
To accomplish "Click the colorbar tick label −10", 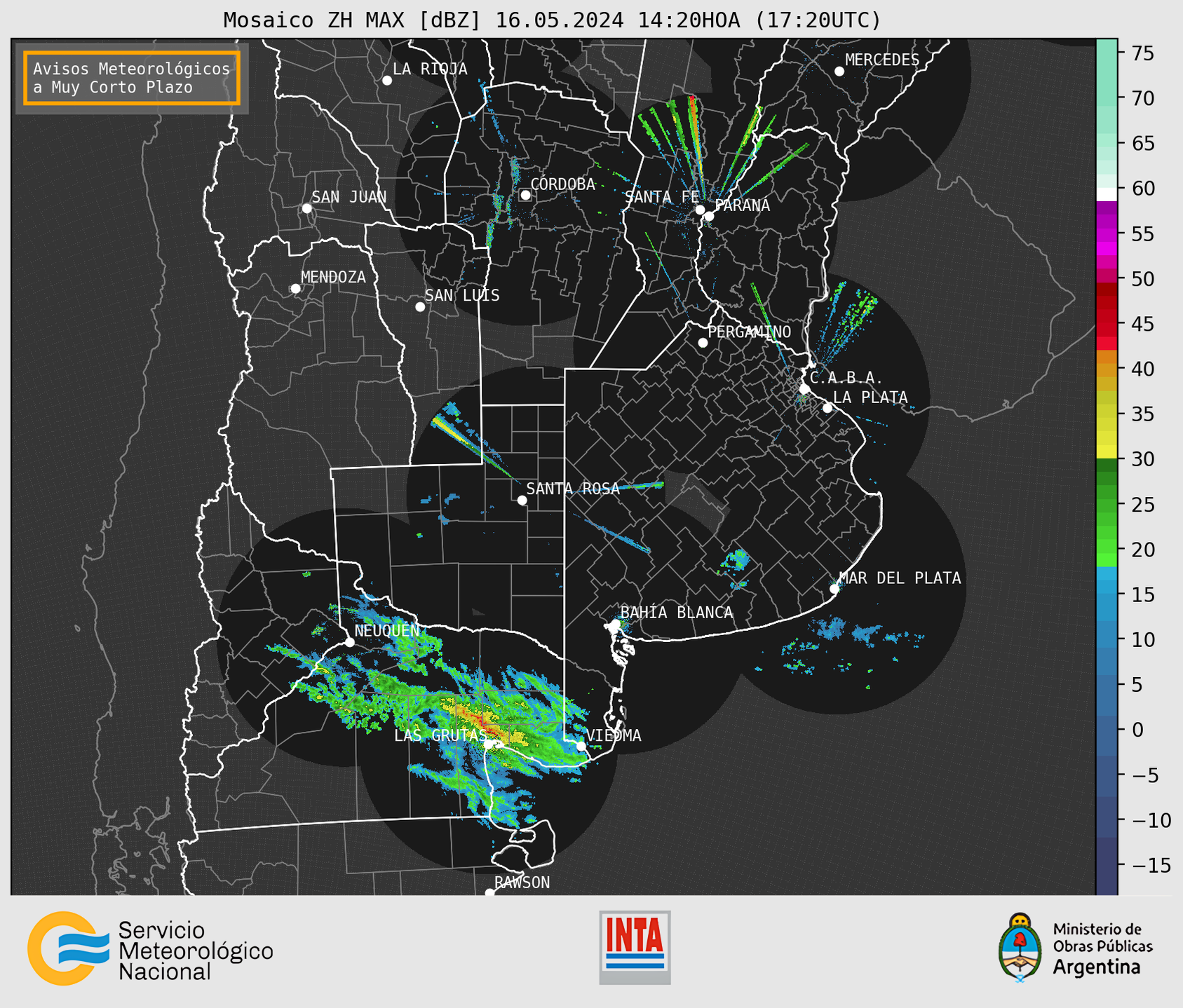I will pos(1152,820).
